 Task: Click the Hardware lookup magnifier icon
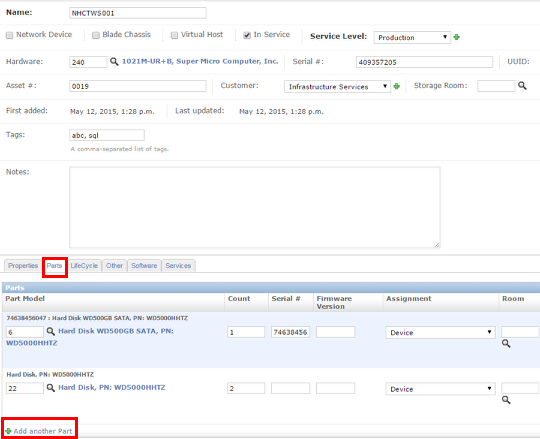(x=114, y=62)
